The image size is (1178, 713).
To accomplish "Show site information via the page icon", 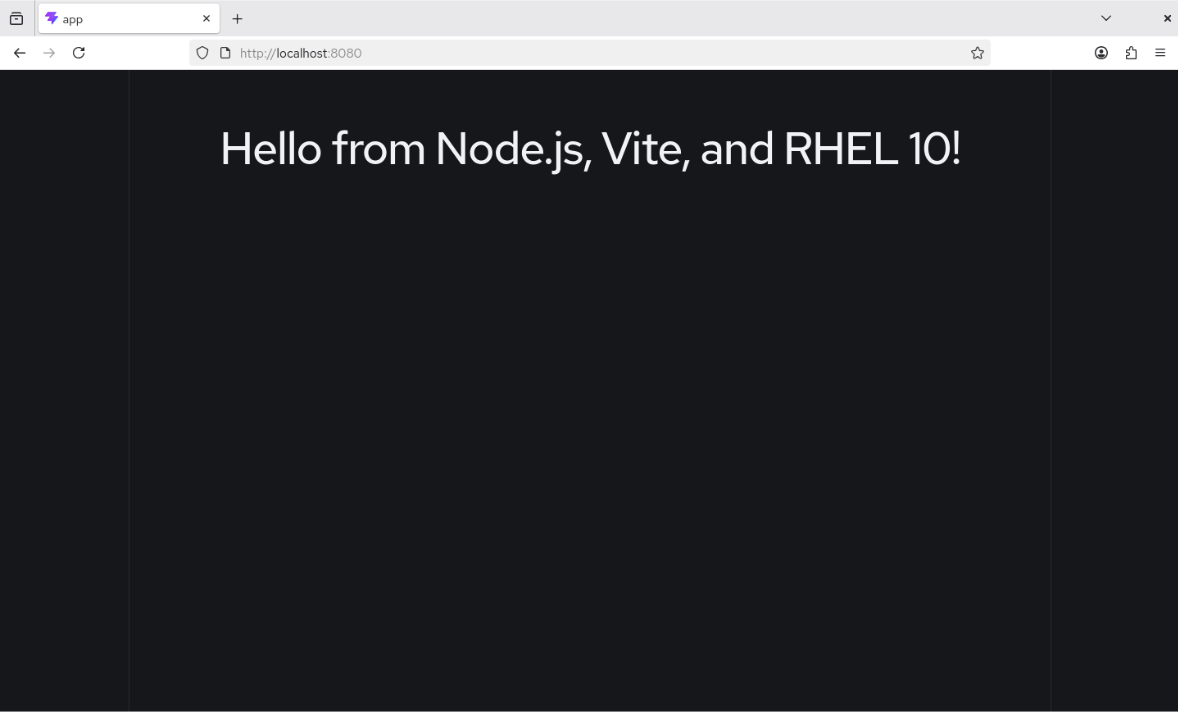I will pyautogui.click(x=225, y=53).
